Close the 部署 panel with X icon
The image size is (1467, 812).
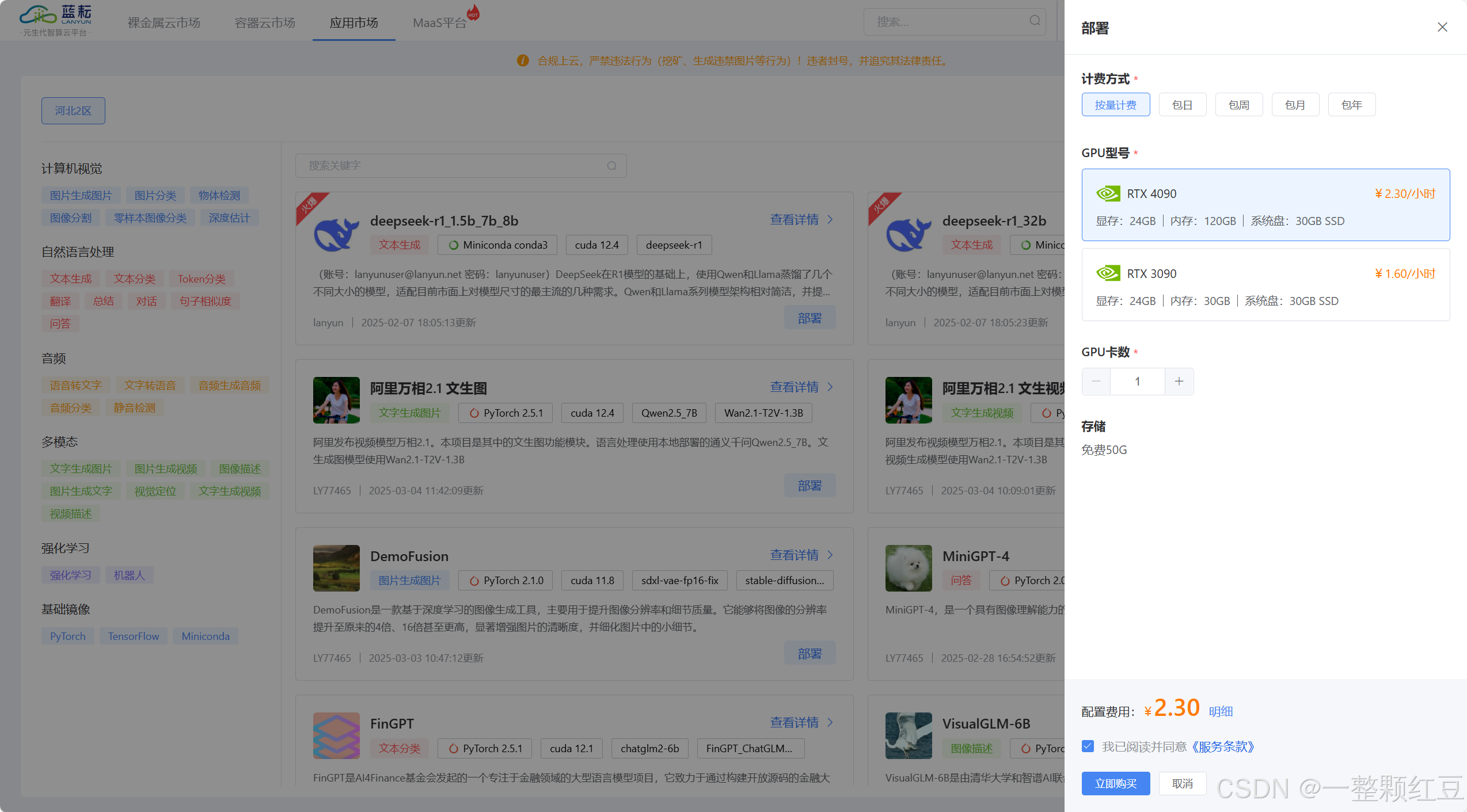click(x=1442, y=27)
